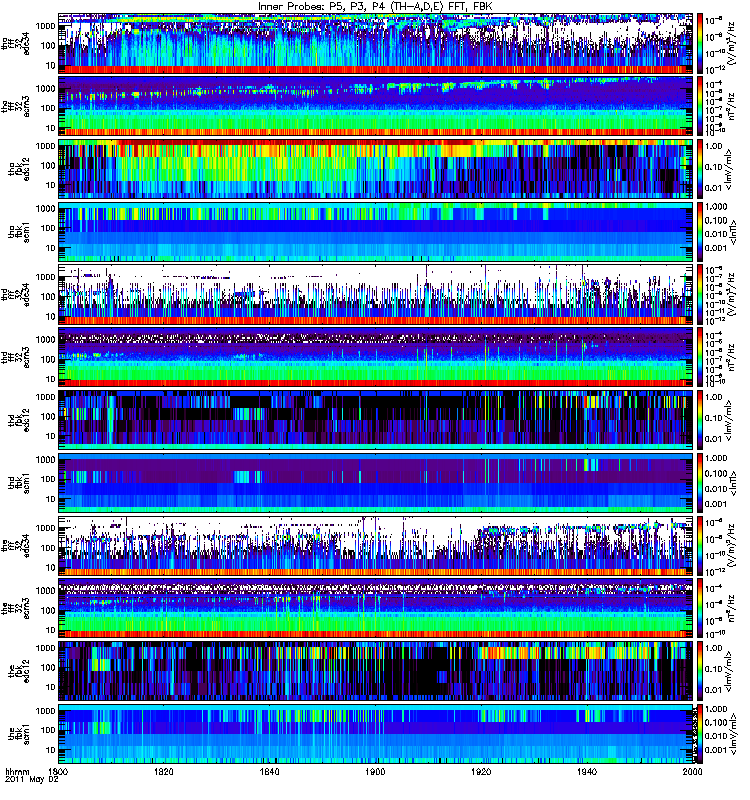Image resolution: width=750 pixels, height=800 pixels.
Task: Click the 1820 time axis label
Action: point(164,771)
